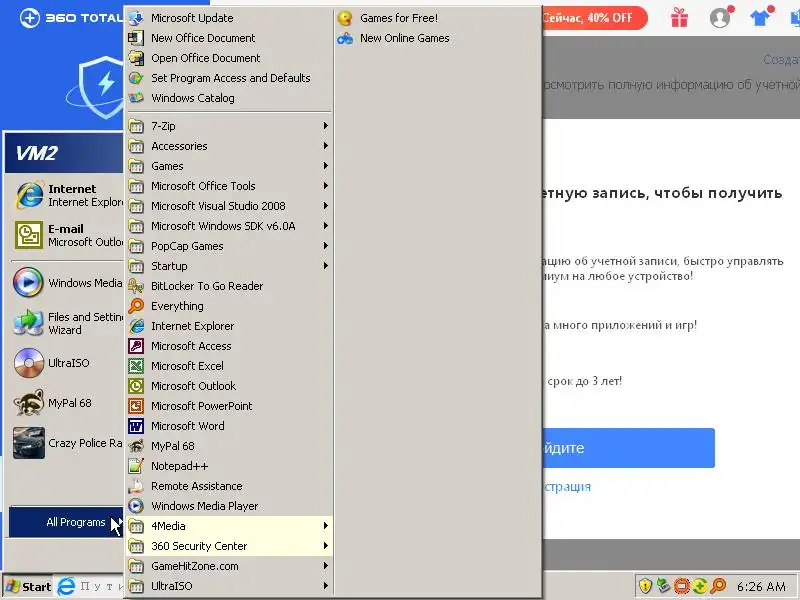Expand Microsoft Office Tools submenu

230,186
